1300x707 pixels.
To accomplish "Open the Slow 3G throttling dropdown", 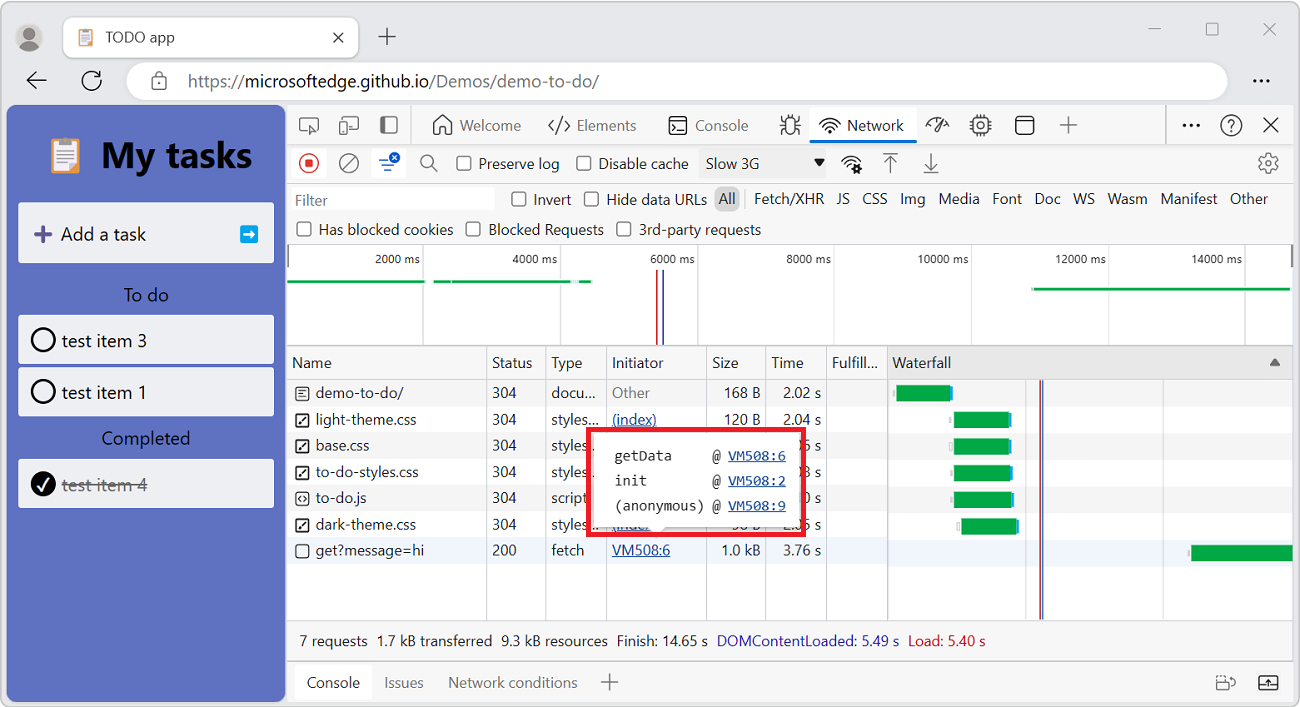I will coord(763,162).
